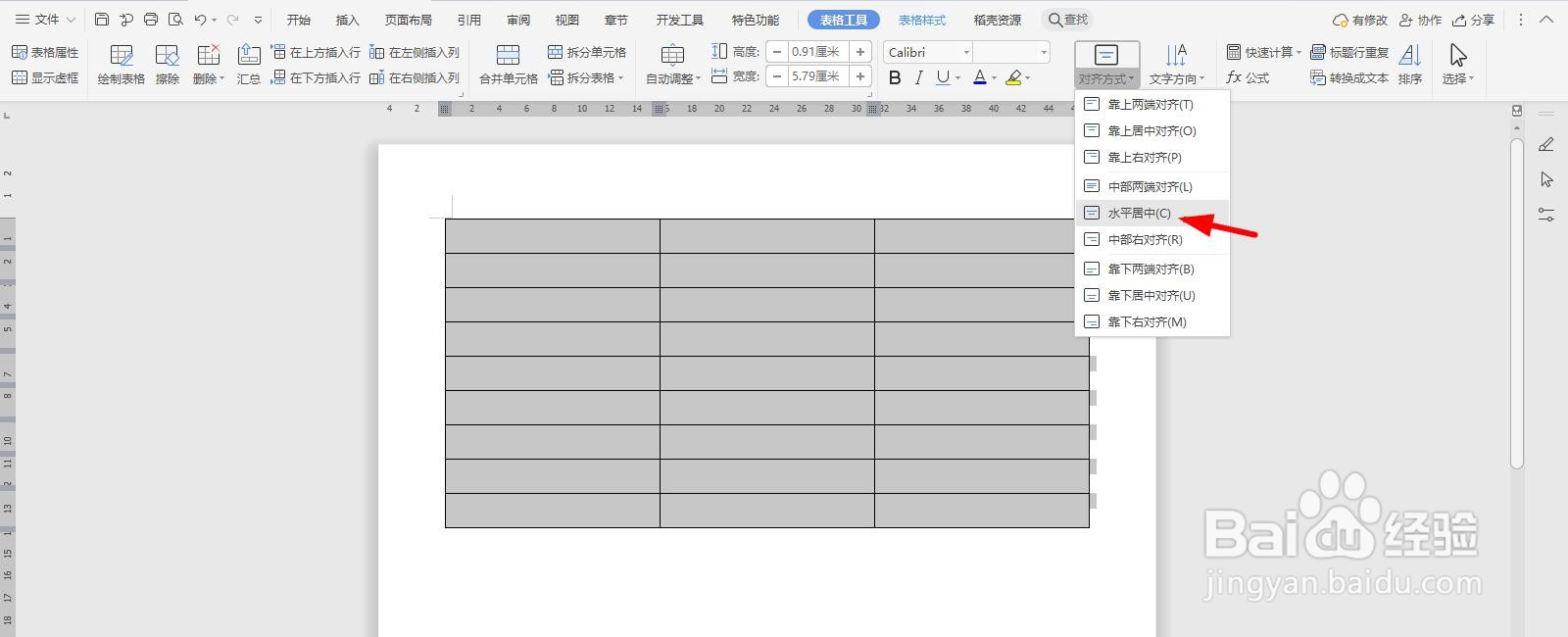Click the 分享 share button

(x=1474, y=20)
